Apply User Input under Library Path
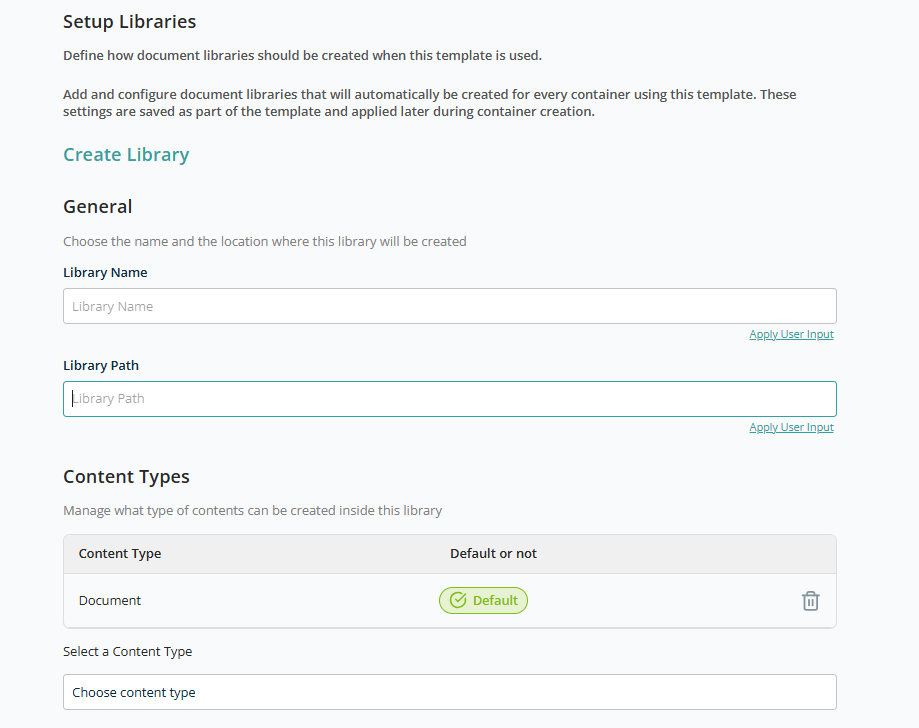The image size is (919, 728). (x=791, y=427)
